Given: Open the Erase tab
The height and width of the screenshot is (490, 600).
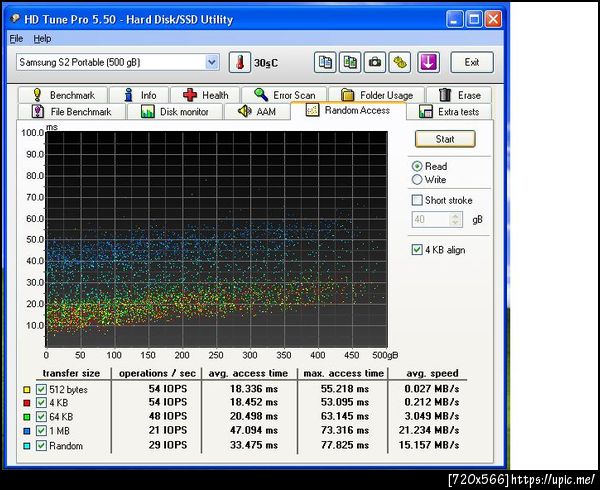Looking at the screenshot, I should pyautogui.click(x=459, y=95).
